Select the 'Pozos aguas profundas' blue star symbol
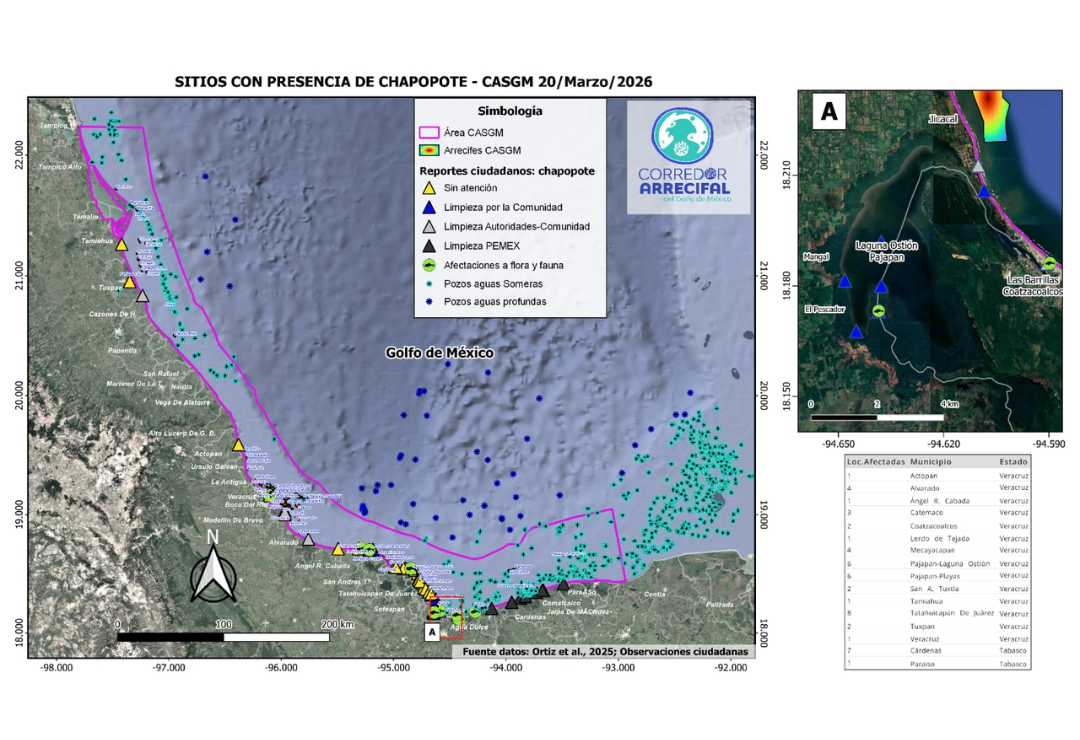 coord(431,303)
